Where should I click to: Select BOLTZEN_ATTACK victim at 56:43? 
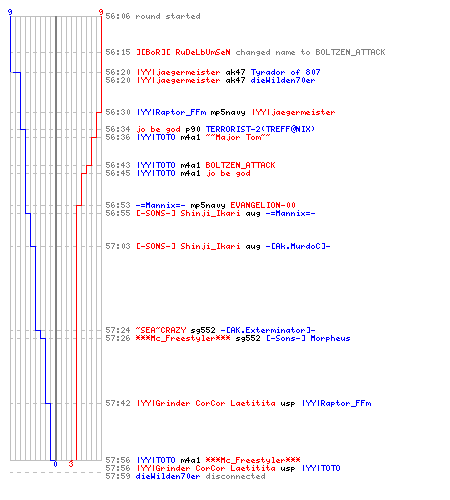[x=240, y=165]
